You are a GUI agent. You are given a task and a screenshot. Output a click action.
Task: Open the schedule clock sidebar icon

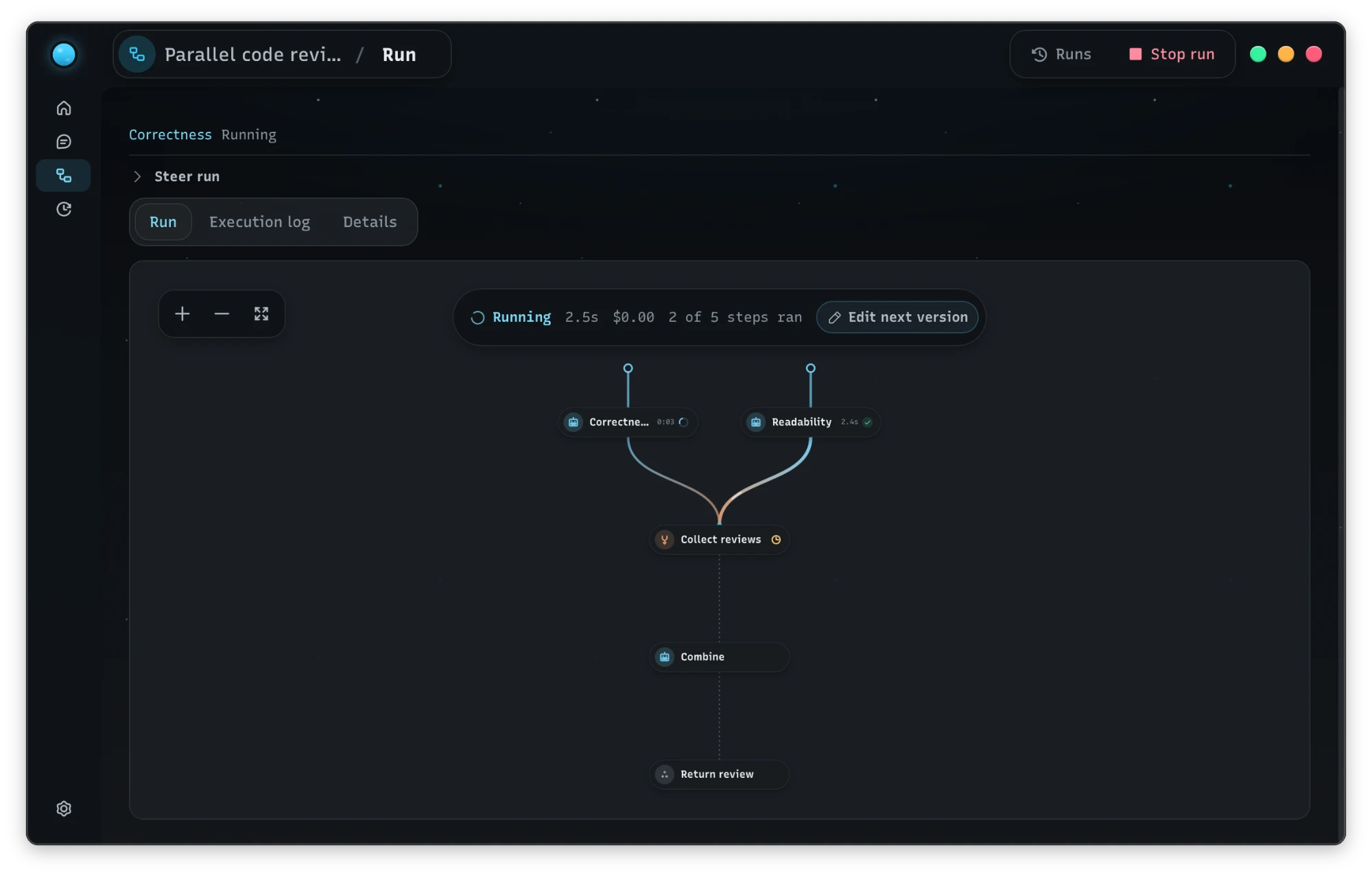pos(64,209)
